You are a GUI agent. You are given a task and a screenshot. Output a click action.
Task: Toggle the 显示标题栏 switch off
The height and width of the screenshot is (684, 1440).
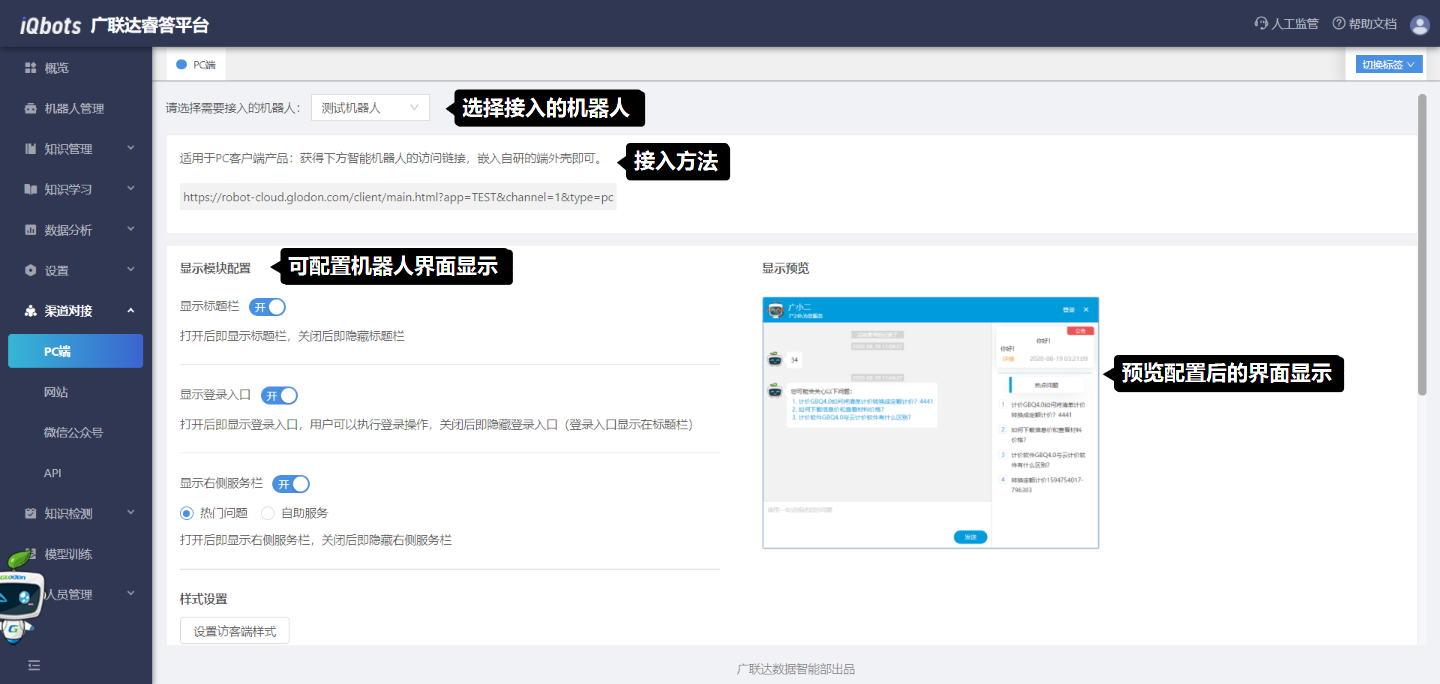pyautogui.click(x=268, y=307)
